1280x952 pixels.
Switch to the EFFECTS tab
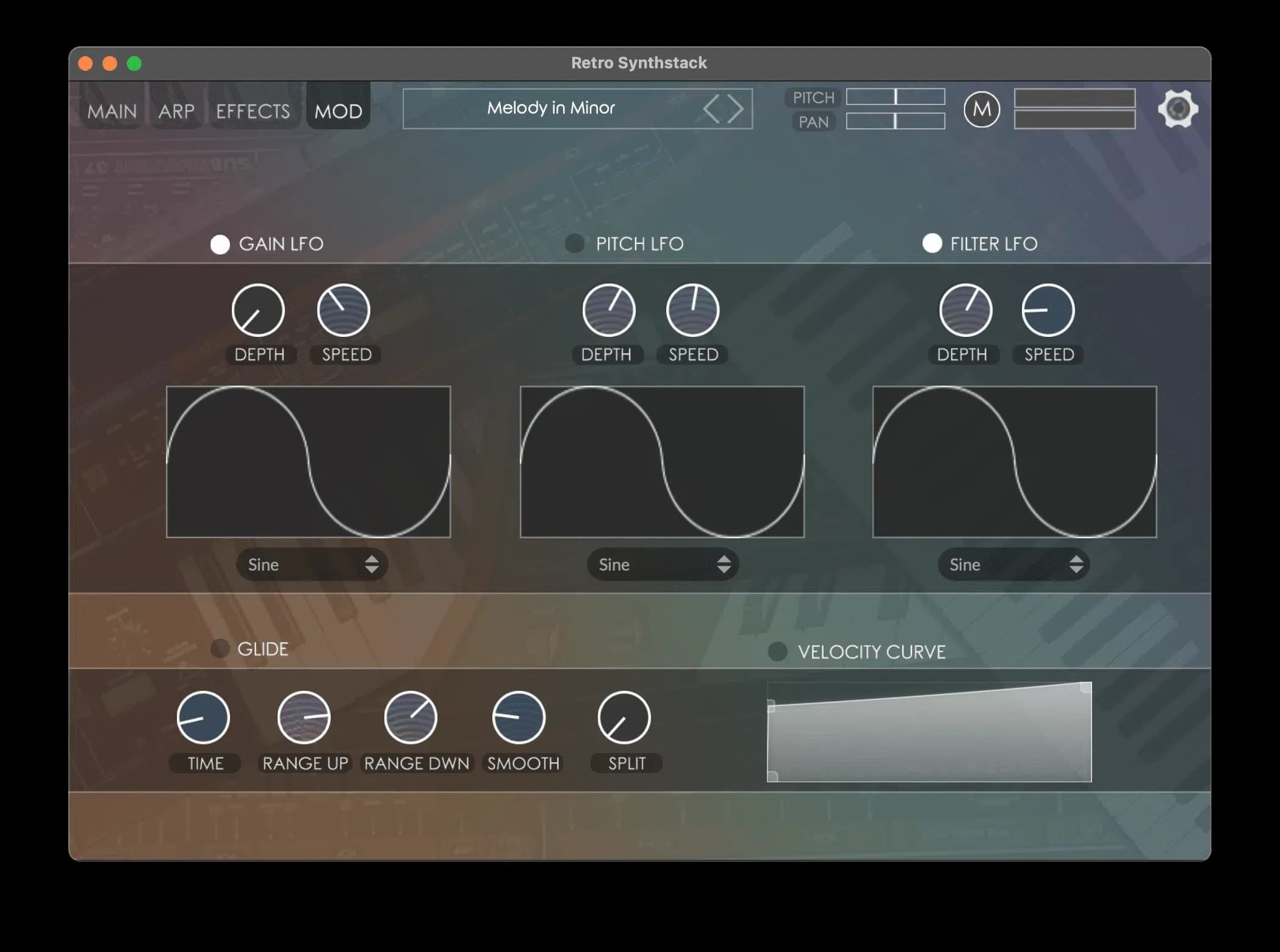coord(253,110)
